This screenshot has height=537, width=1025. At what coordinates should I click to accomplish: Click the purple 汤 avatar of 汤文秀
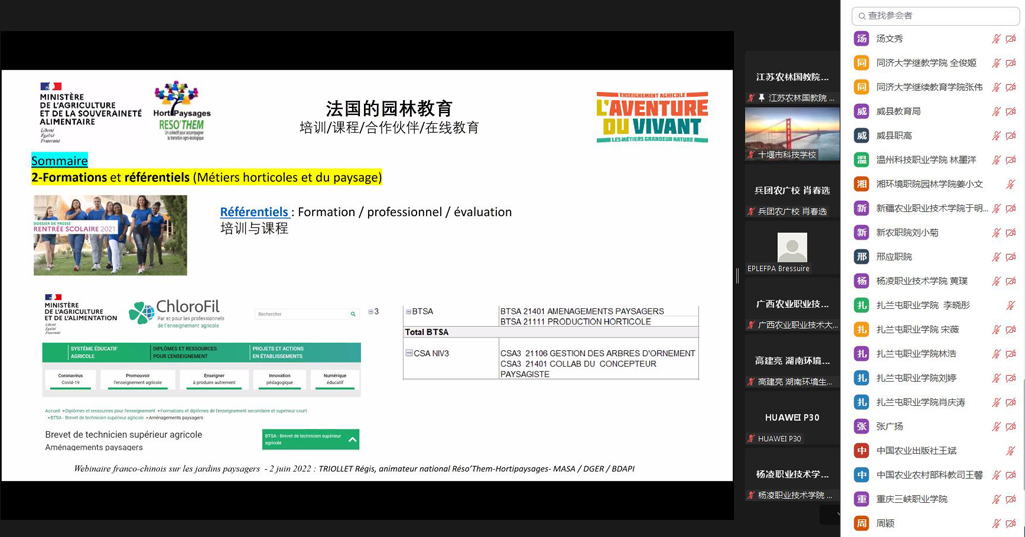(x=862, y=39)
